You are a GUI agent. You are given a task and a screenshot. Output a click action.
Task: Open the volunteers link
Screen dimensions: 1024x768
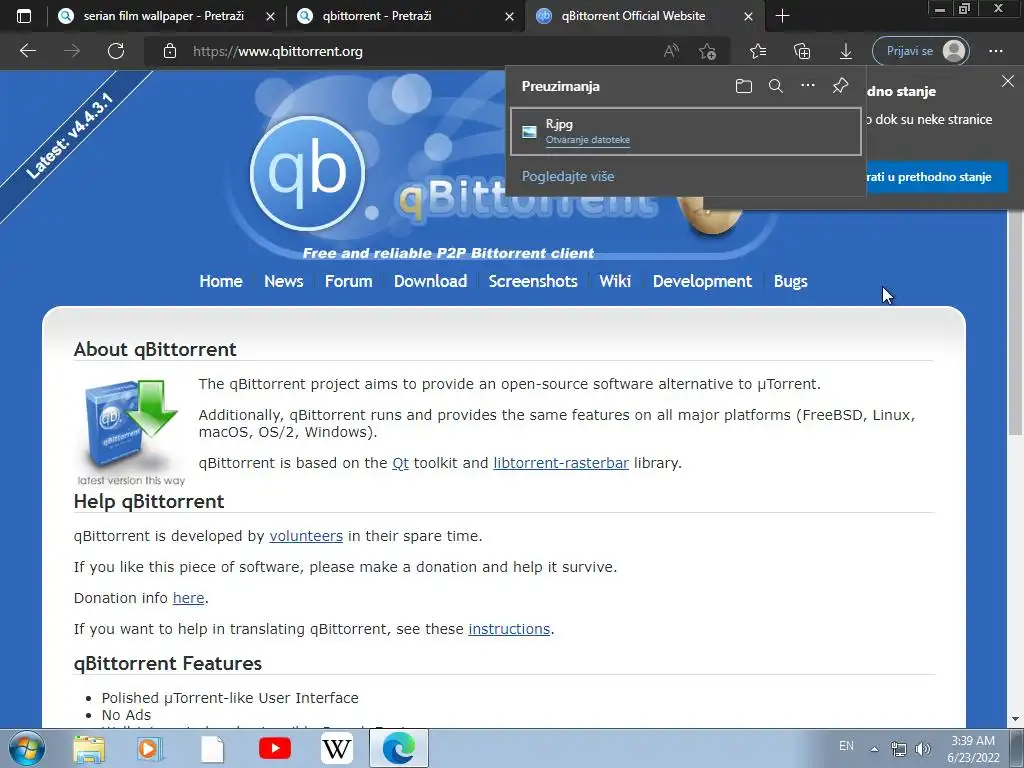(x=306, y=536)
